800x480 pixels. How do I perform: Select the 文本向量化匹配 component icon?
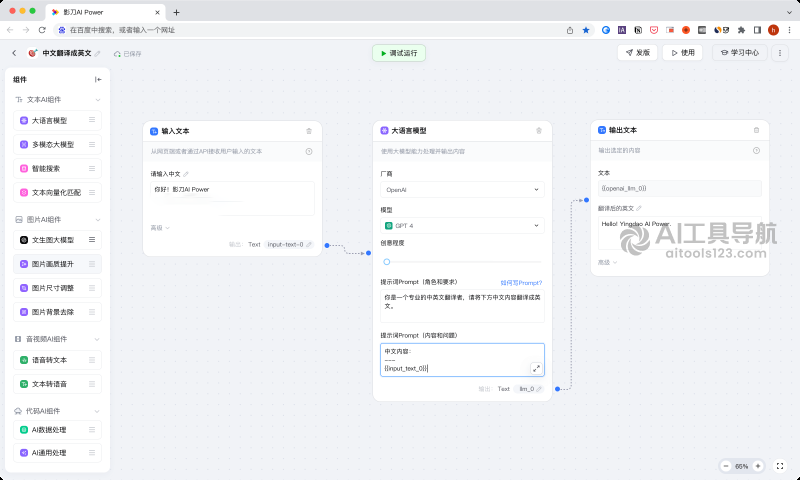pos(23,192)
